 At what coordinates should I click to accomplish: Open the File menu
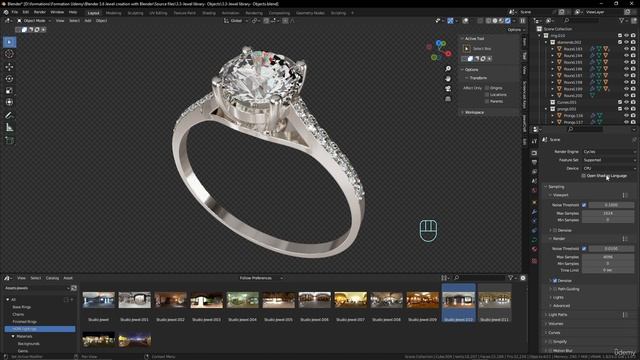(x=15, y=12)
